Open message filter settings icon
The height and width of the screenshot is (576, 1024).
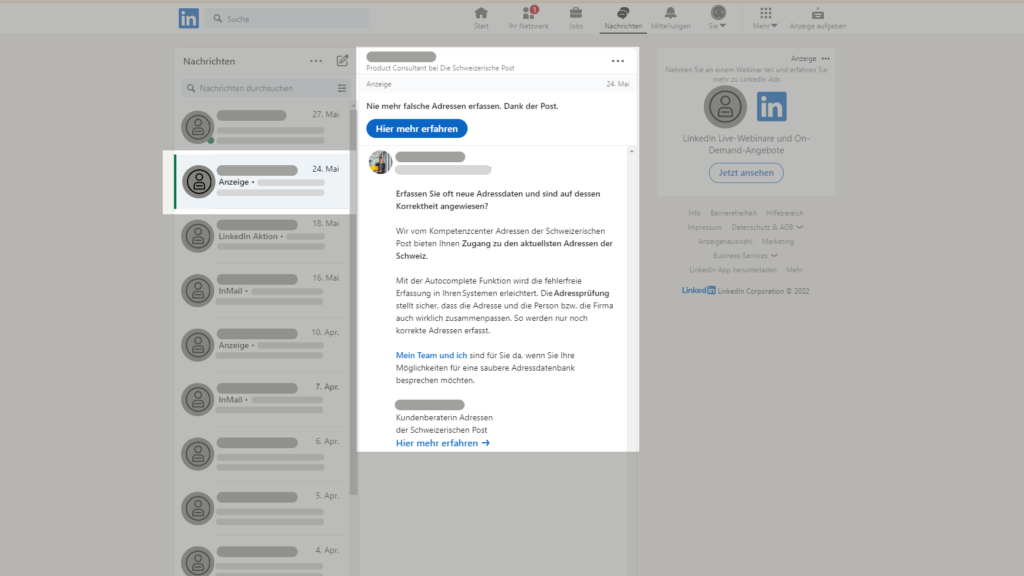[x=342, y=88]
